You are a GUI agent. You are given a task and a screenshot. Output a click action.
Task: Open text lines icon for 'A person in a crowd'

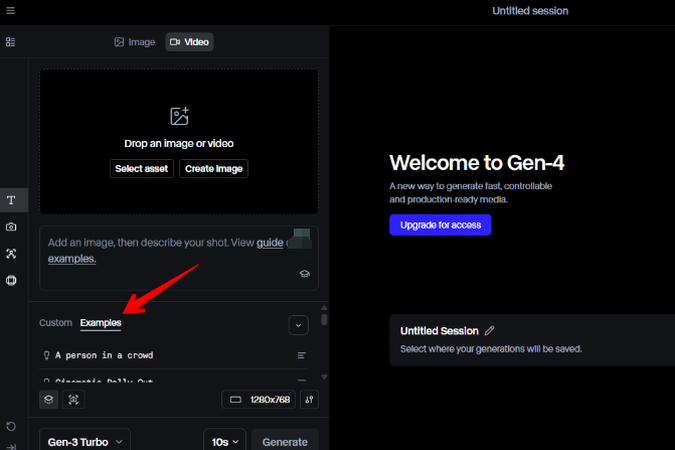tap(301, 355)
